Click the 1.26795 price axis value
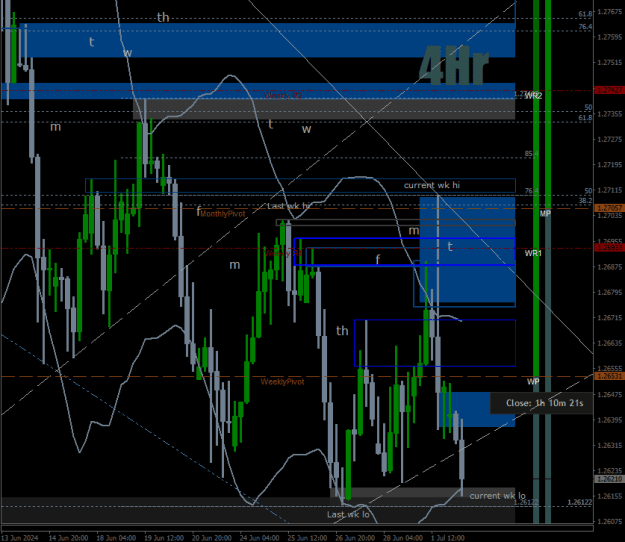This screenshot has width=625, height=542. [x=610, y=293]
